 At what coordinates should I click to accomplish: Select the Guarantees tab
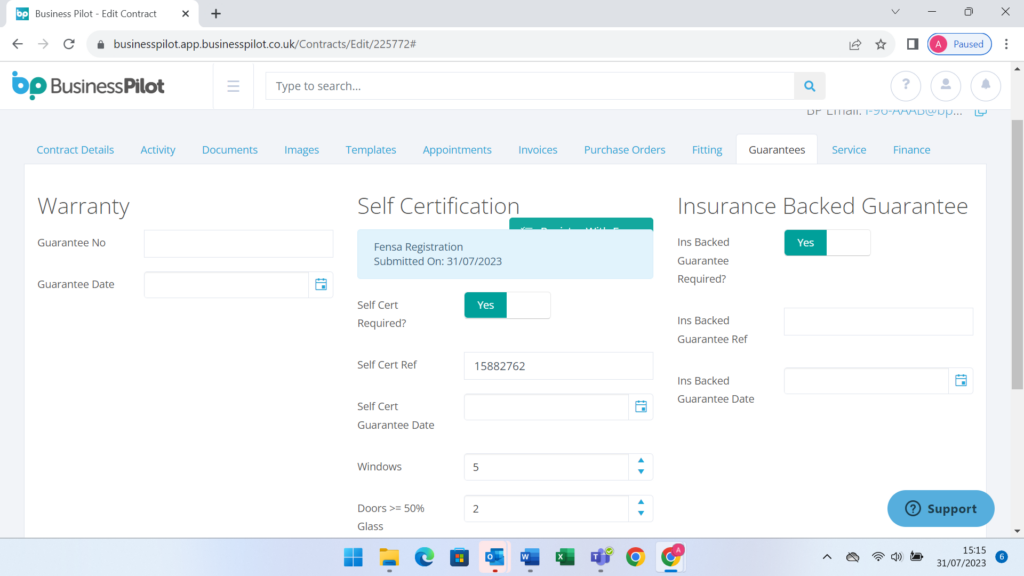coord(777,150)
